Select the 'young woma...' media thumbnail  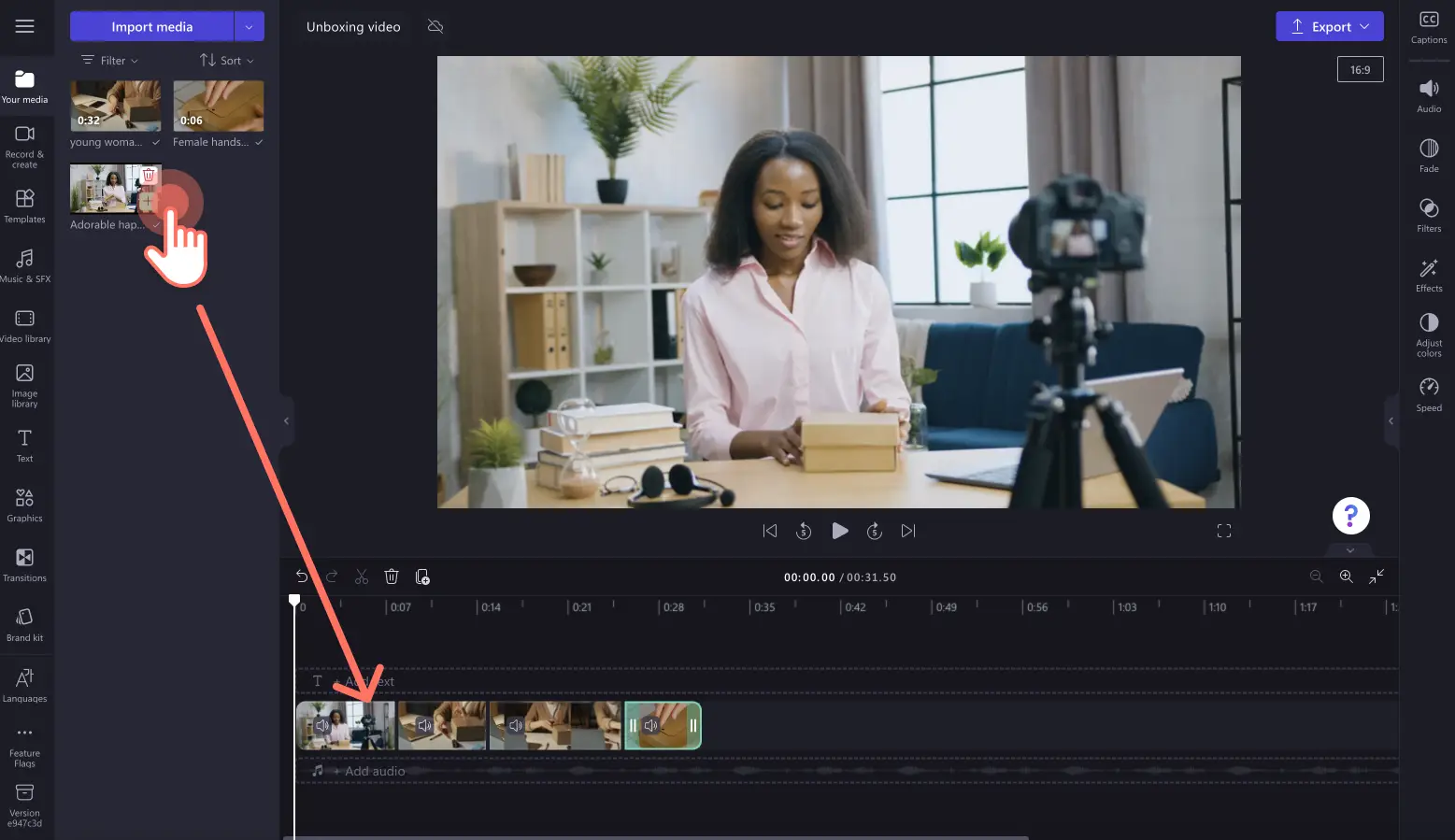(115, 106)
